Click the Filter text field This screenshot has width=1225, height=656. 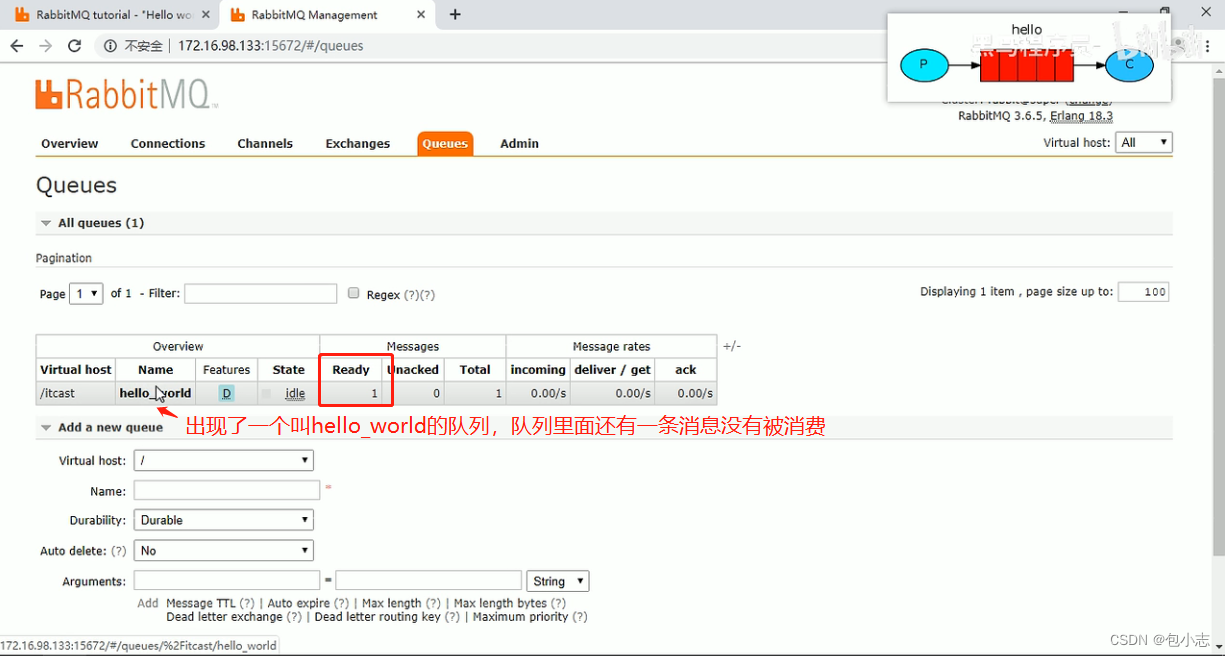point(261,294)
